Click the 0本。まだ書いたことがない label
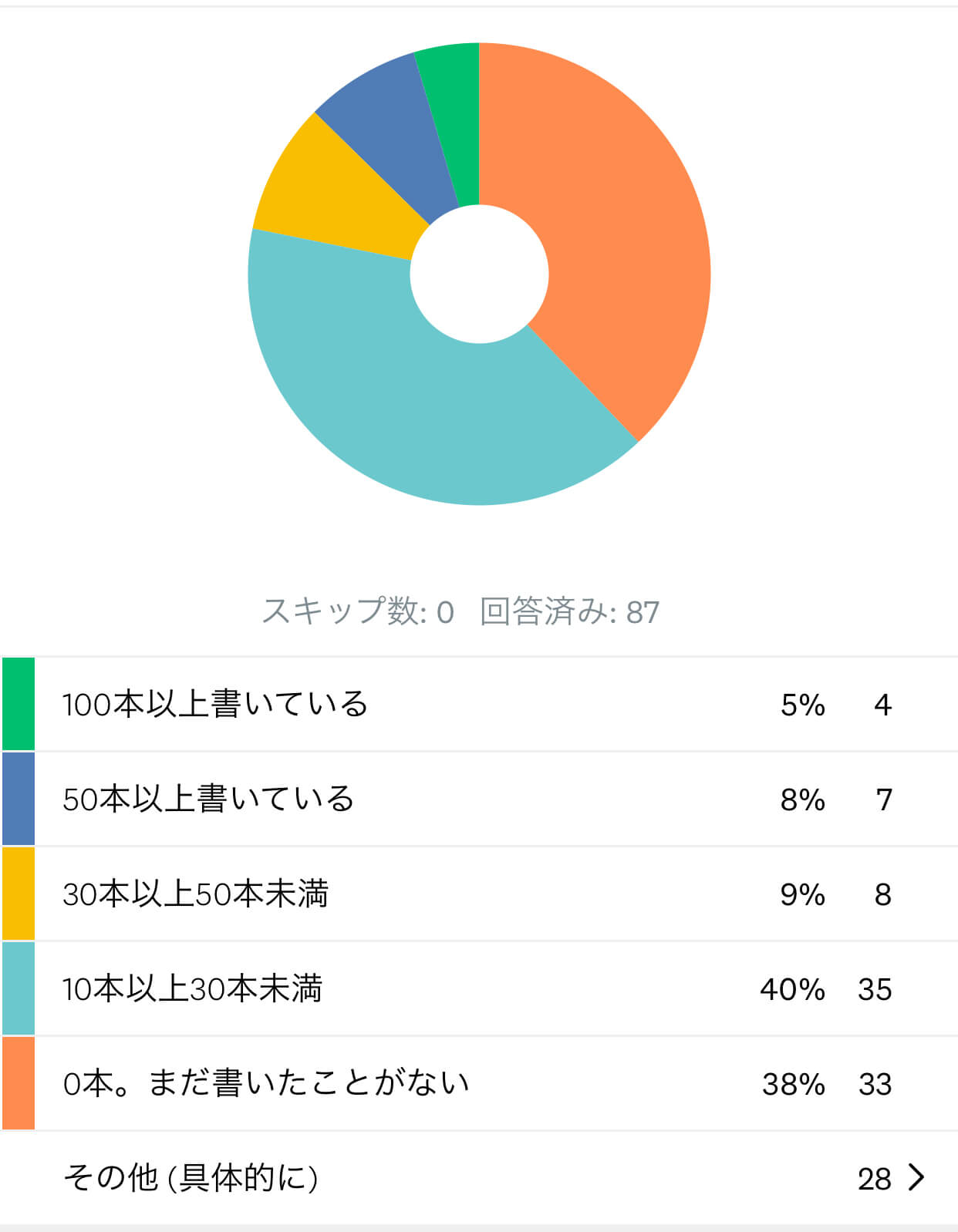 point(266,1083)
